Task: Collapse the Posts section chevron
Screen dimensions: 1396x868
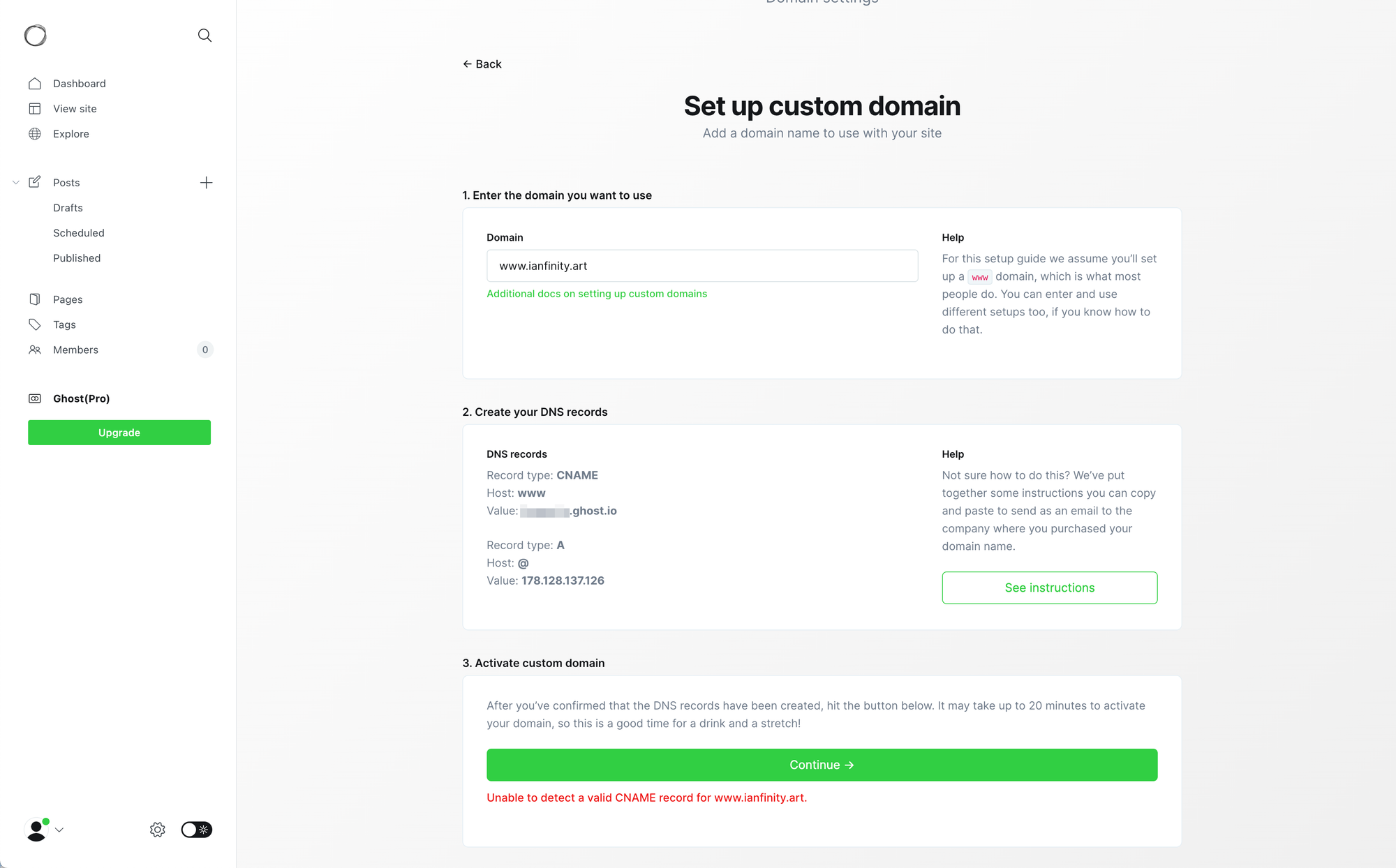Action: click(15, 183)
